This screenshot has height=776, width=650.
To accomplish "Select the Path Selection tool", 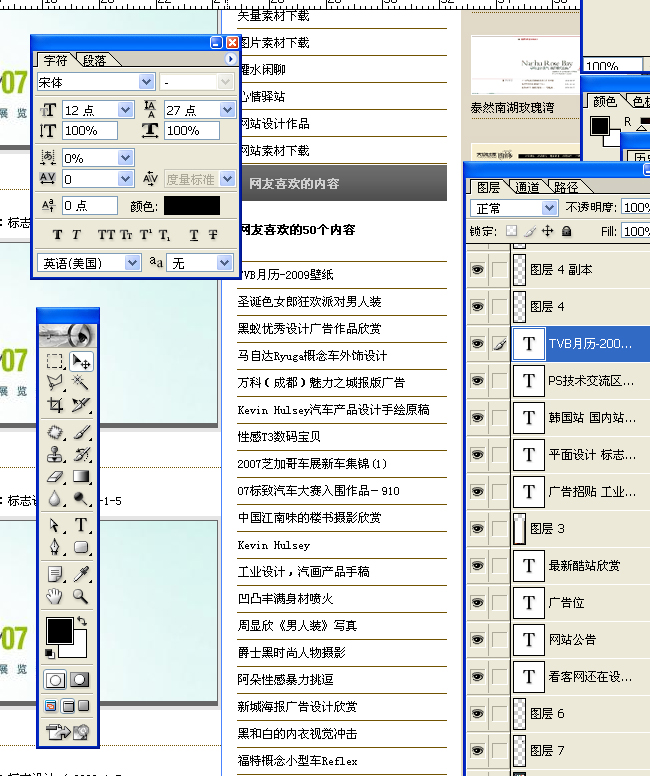I will click(x=55, y=525).
